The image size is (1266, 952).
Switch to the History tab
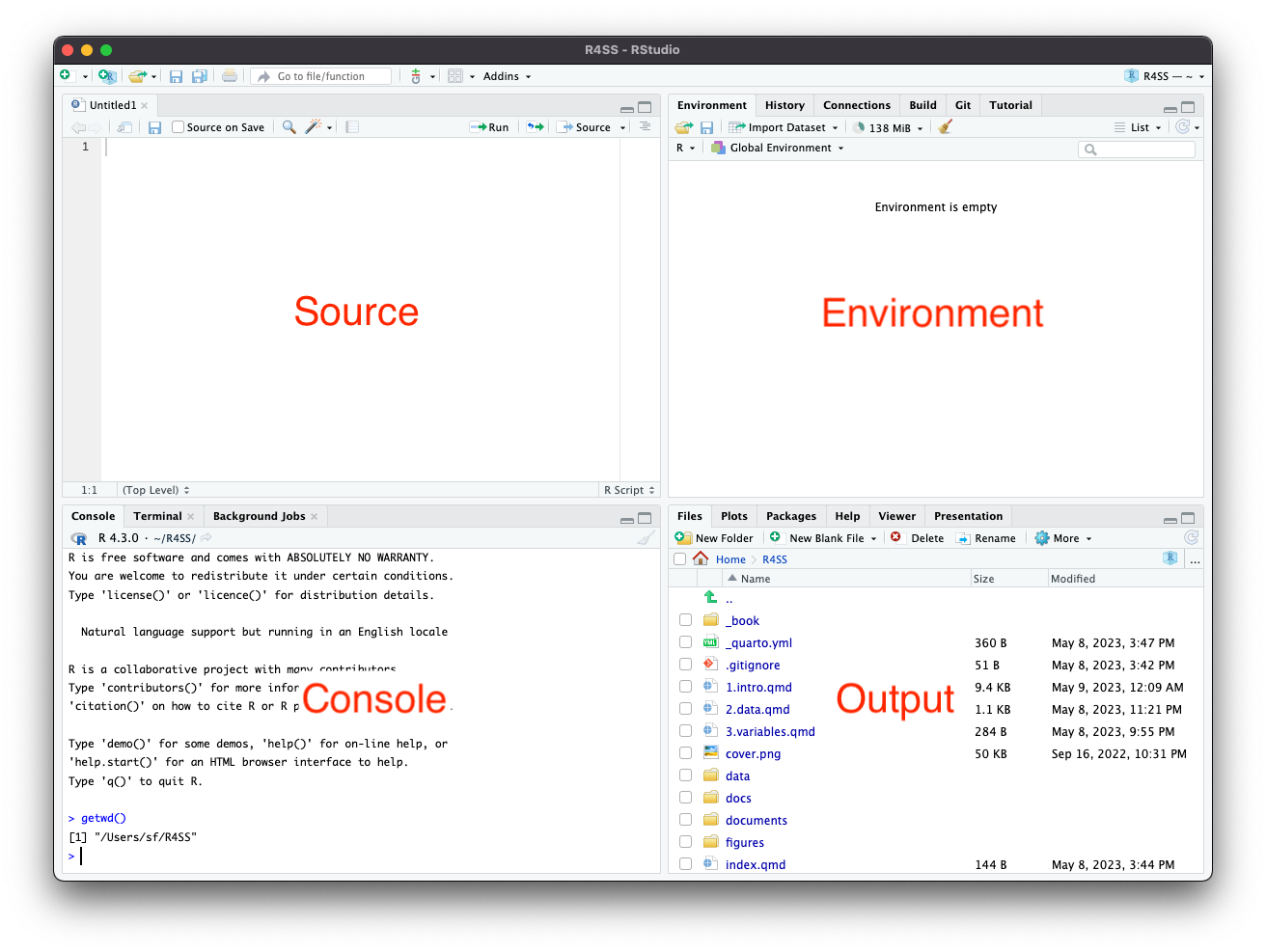[784, 105]
